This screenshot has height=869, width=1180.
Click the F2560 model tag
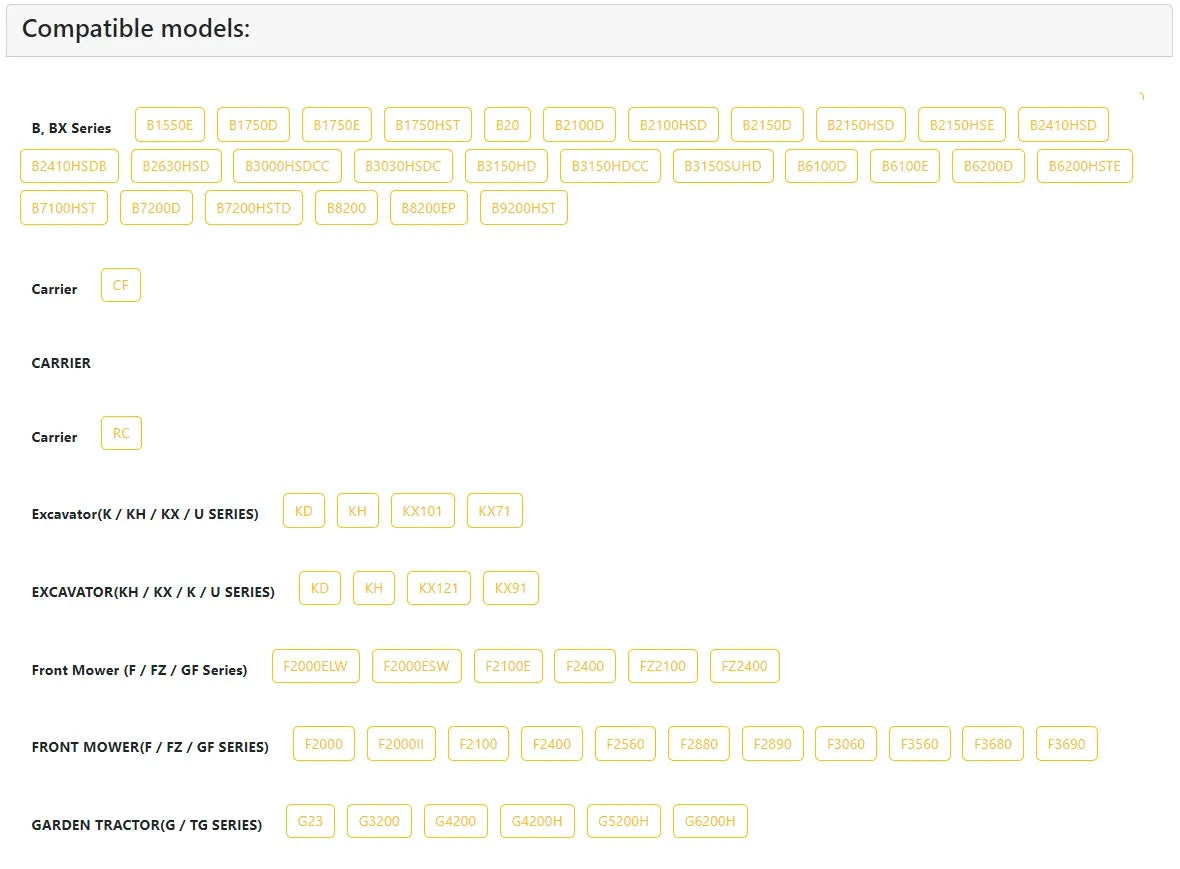tap(625, 744)
